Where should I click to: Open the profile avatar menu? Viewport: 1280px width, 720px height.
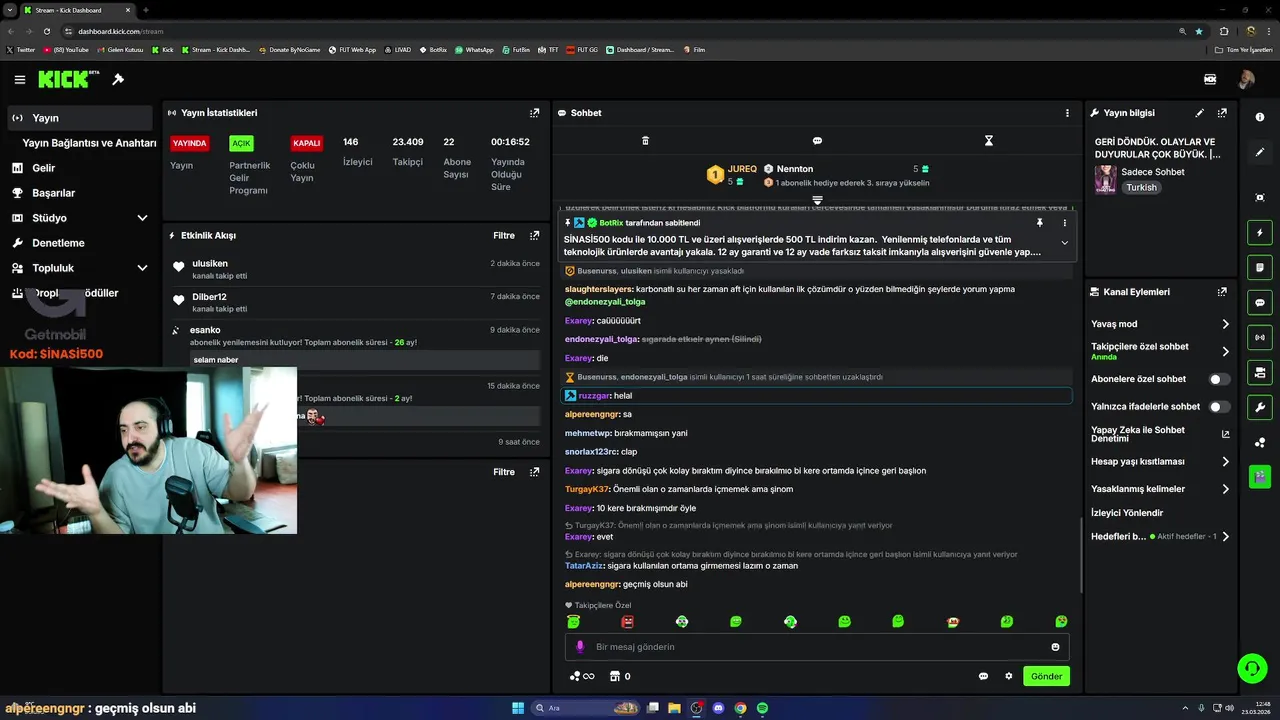[1246, 79]
